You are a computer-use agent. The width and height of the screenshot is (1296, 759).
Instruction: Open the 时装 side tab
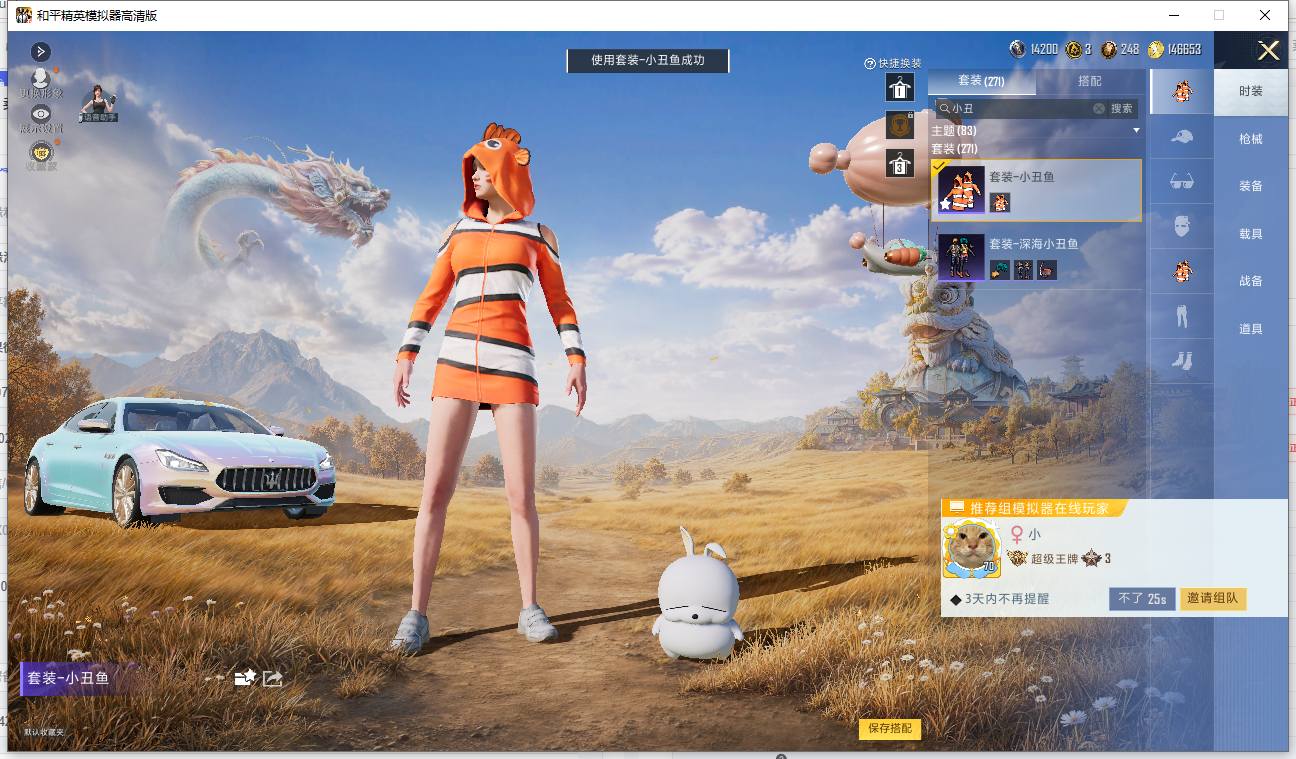[1251, 91]
